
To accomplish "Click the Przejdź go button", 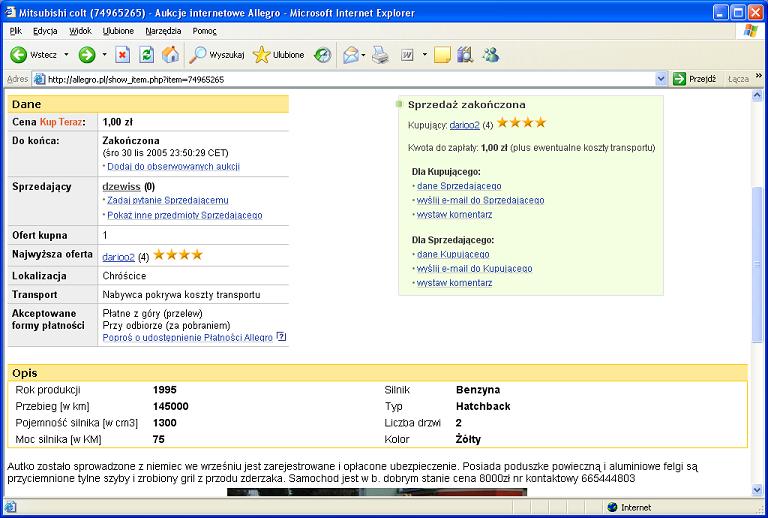I will [695, 79].
